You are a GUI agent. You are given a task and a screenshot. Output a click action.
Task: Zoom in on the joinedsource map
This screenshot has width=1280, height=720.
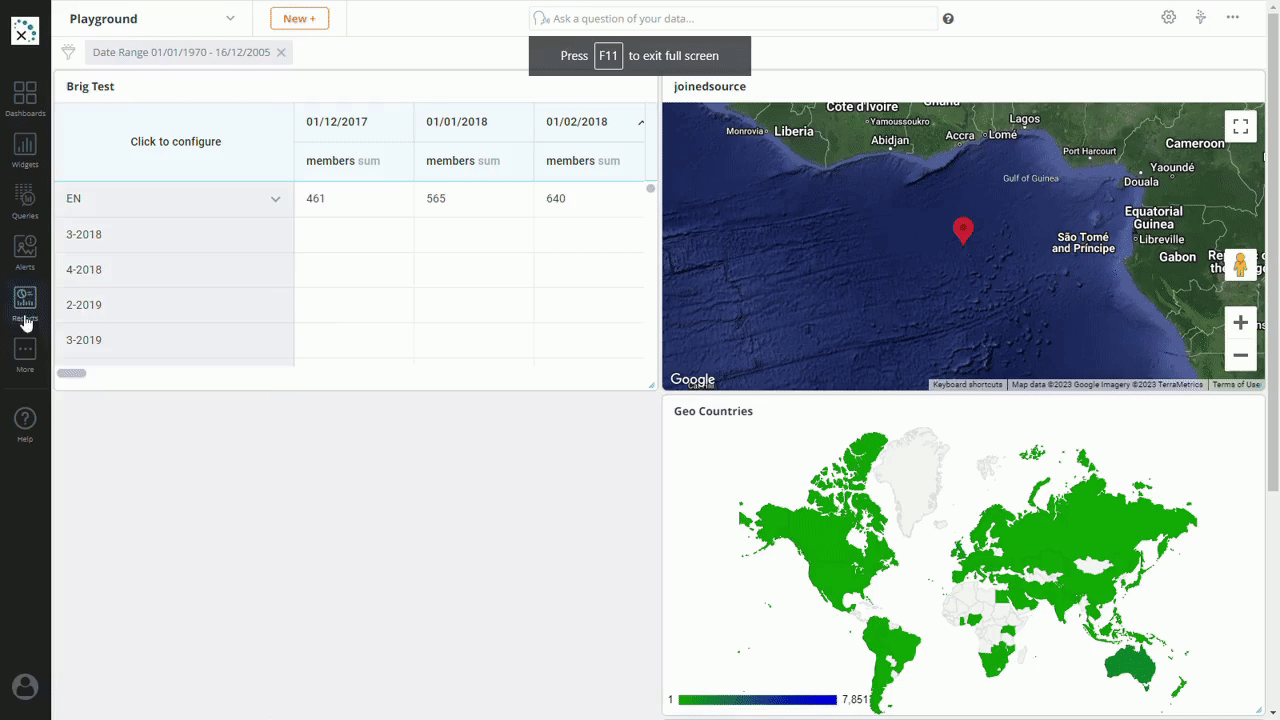(x=1240, y=322)
